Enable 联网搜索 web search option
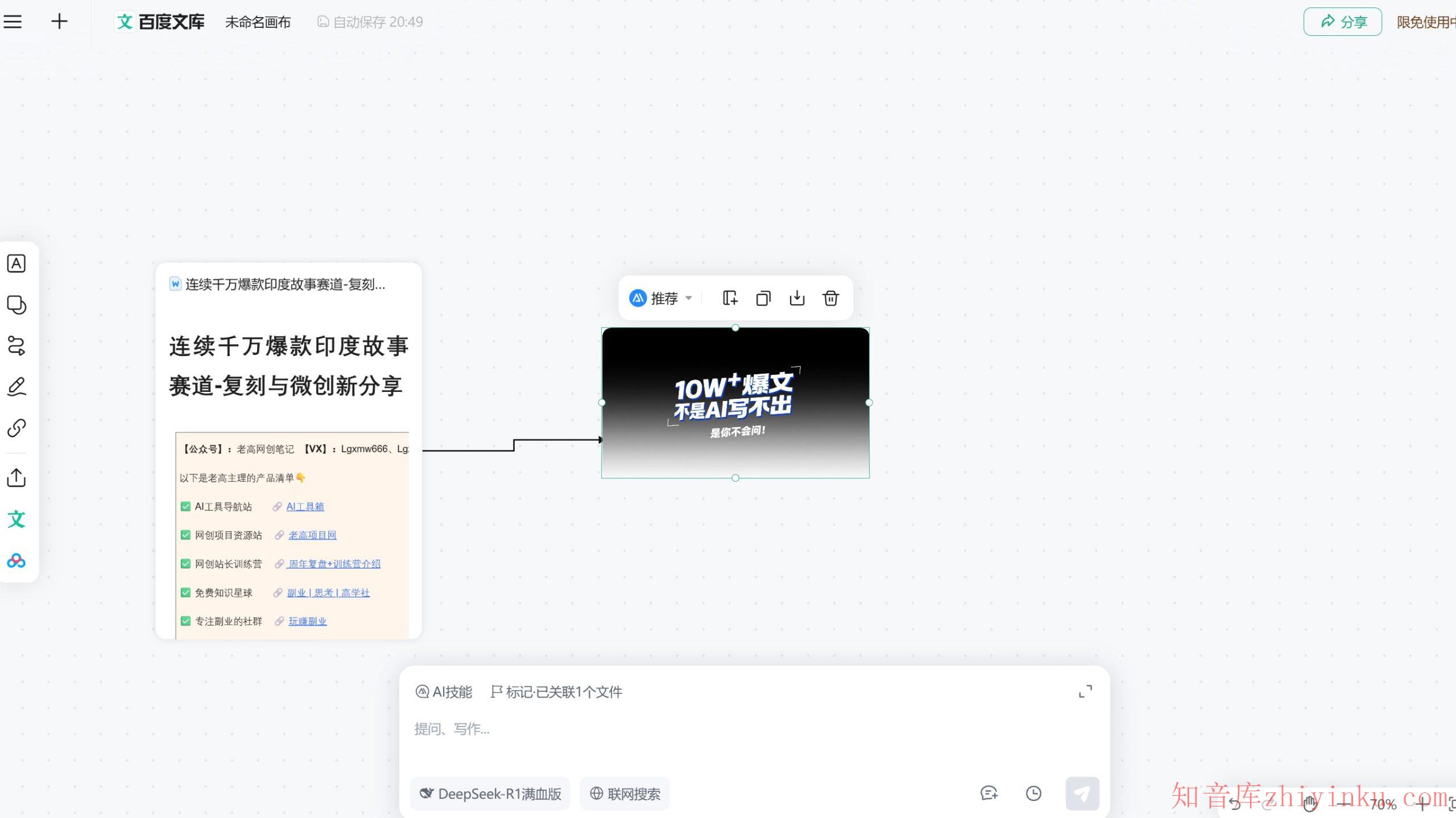 coord(624,794)
